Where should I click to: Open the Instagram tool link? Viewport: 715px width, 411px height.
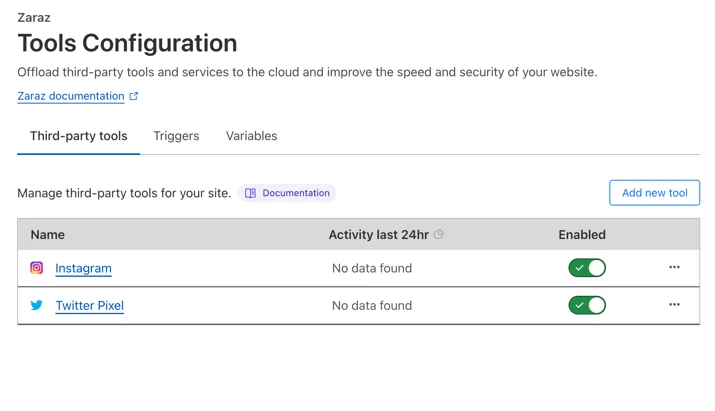pos(83,268)
